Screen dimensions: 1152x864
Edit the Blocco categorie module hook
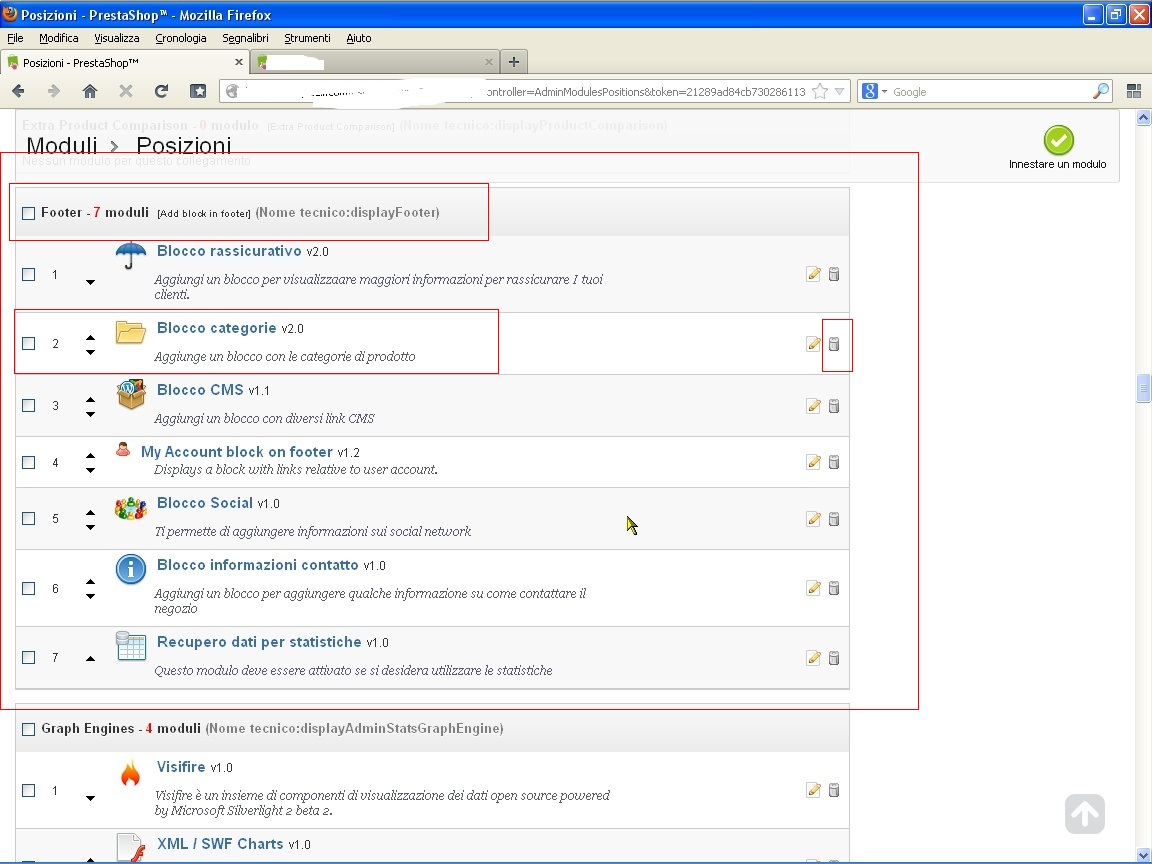pos(813,344)
